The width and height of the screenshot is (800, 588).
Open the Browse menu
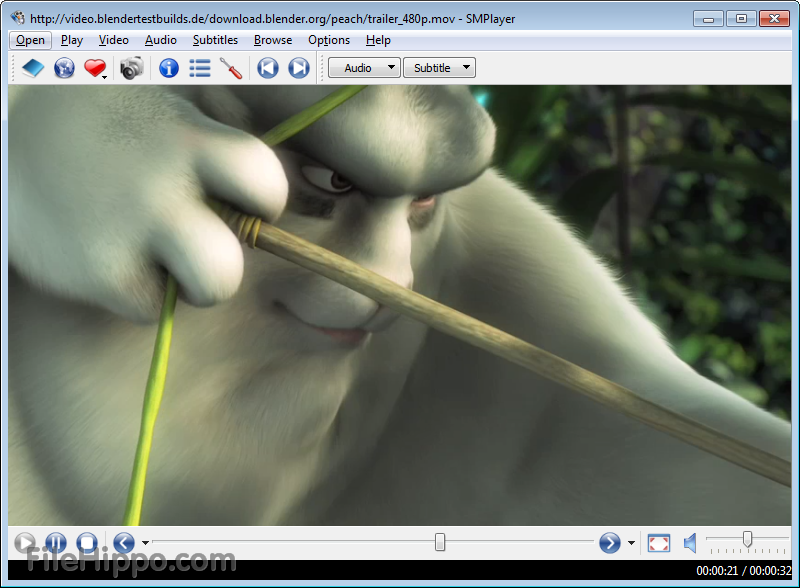point(273,40)
